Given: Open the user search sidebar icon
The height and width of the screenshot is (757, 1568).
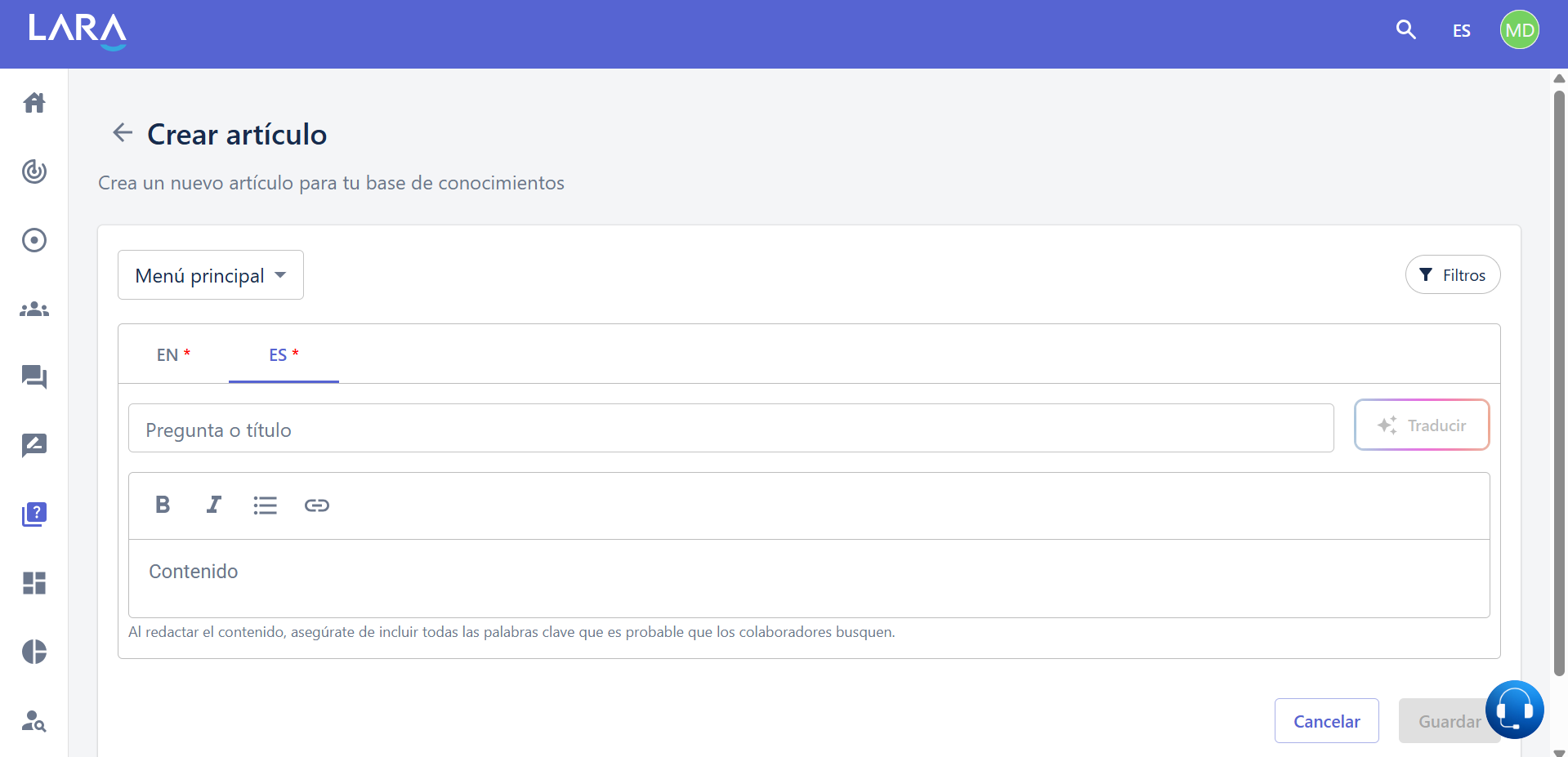Looking at the screenshot, I should click(34, 720).
